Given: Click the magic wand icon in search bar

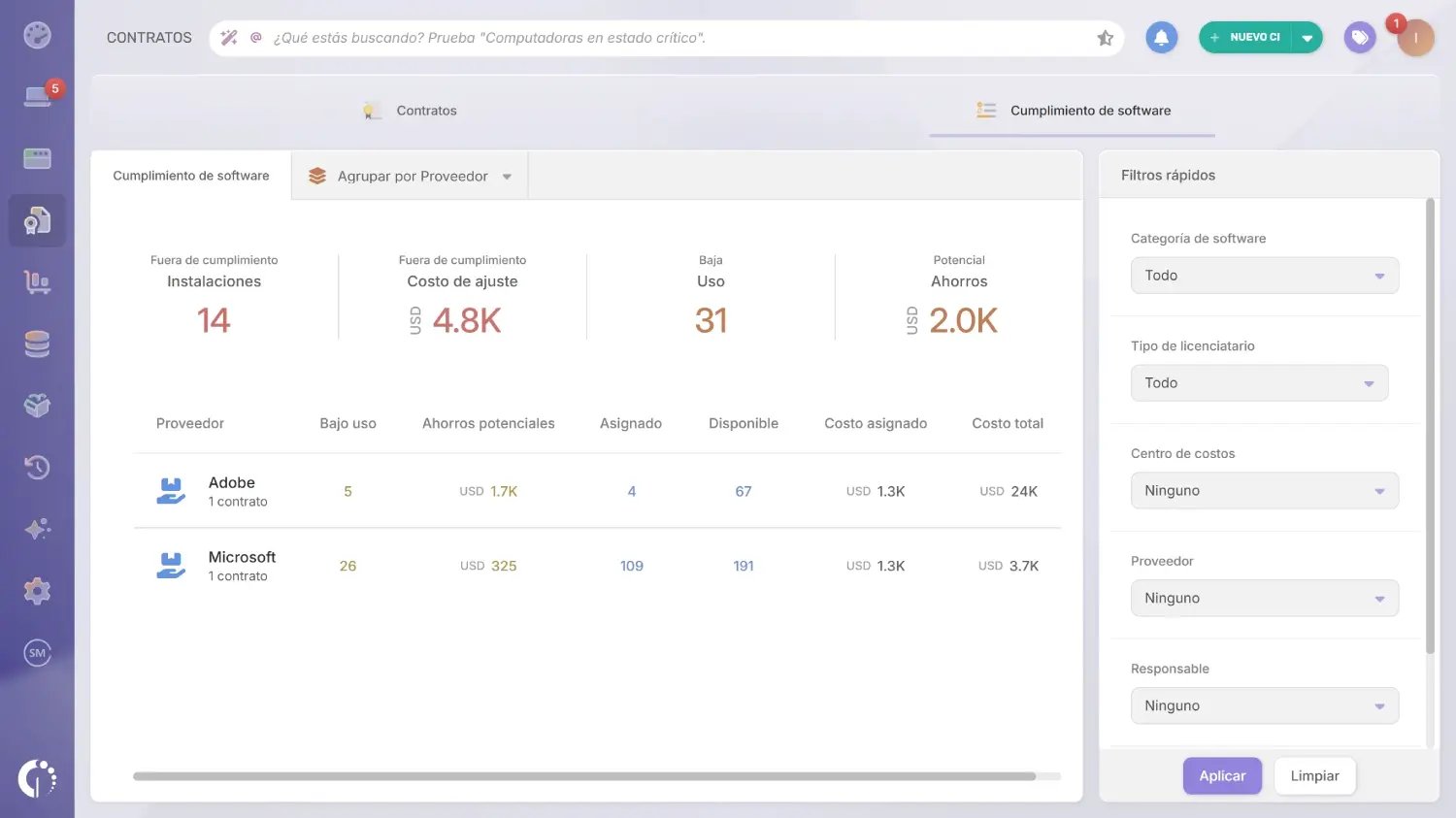Looking at the screenshot, I should click(x=229, y=38).
